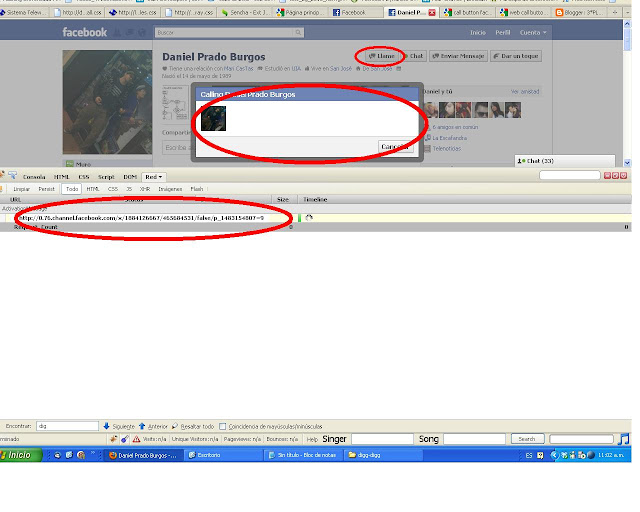
Task: Close the Daniel P... browser tab
Action: coord(432,13)
